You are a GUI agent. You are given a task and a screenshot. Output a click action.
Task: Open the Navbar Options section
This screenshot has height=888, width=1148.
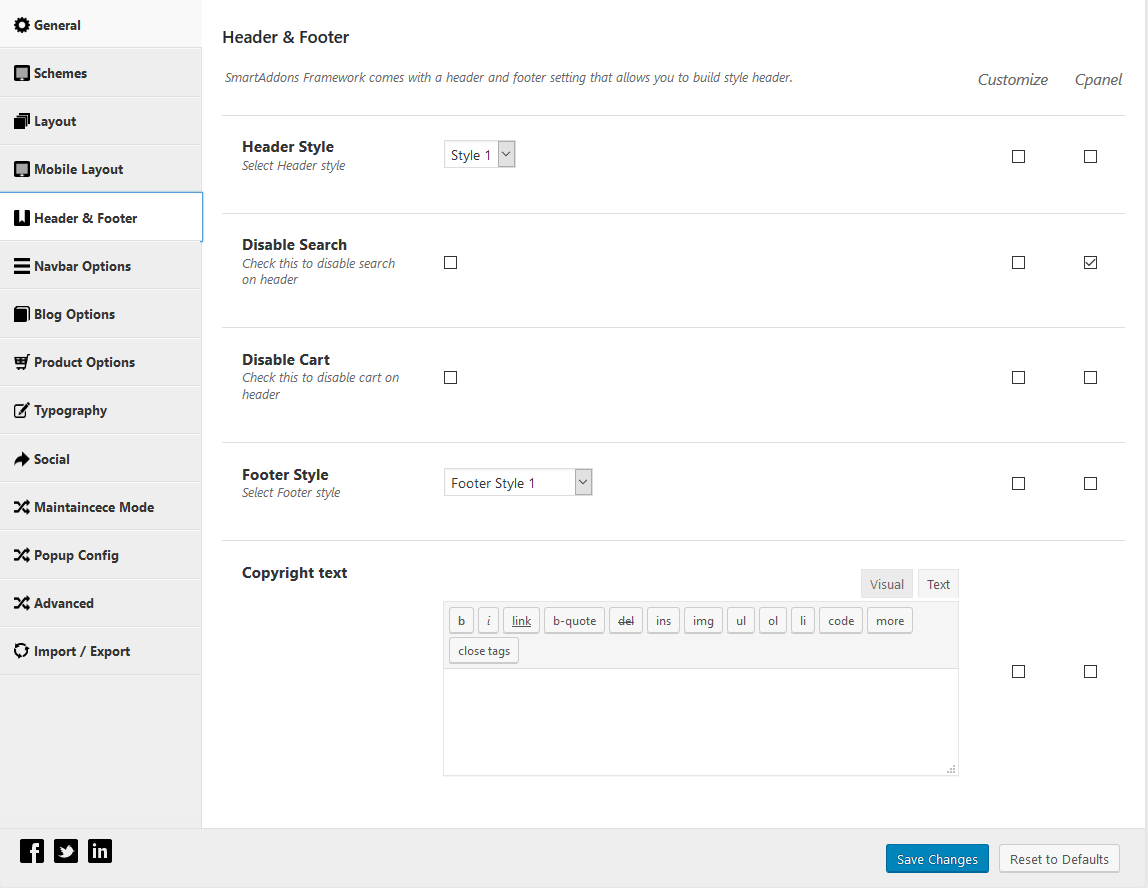click(101, 266)
